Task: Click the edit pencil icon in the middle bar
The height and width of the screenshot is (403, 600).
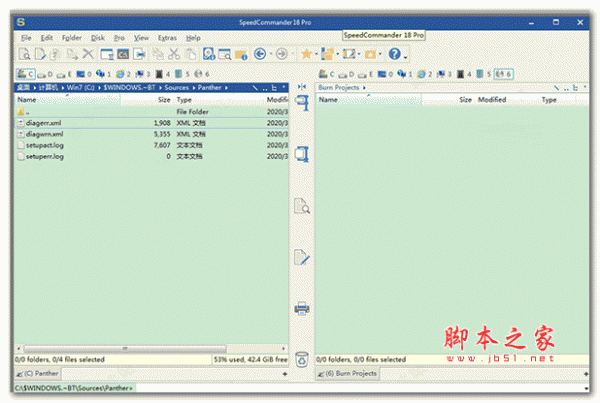Action: pos(302,257)
